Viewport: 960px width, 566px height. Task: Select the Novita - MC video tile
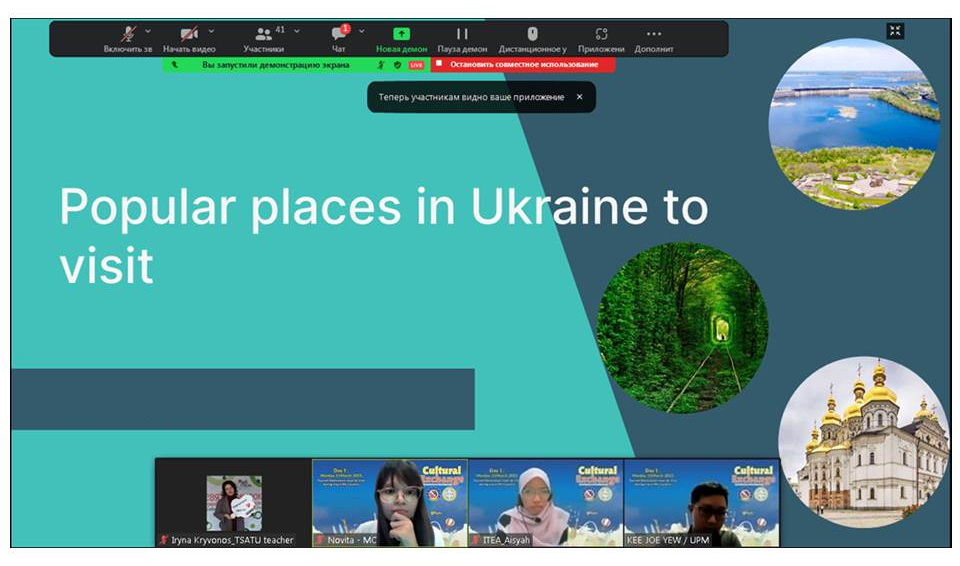click(390, 502)
